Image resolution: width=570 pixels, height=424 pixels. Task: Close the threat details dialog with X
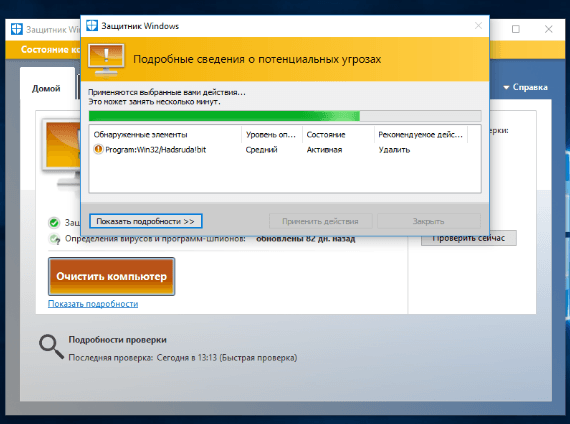(478, 25)
